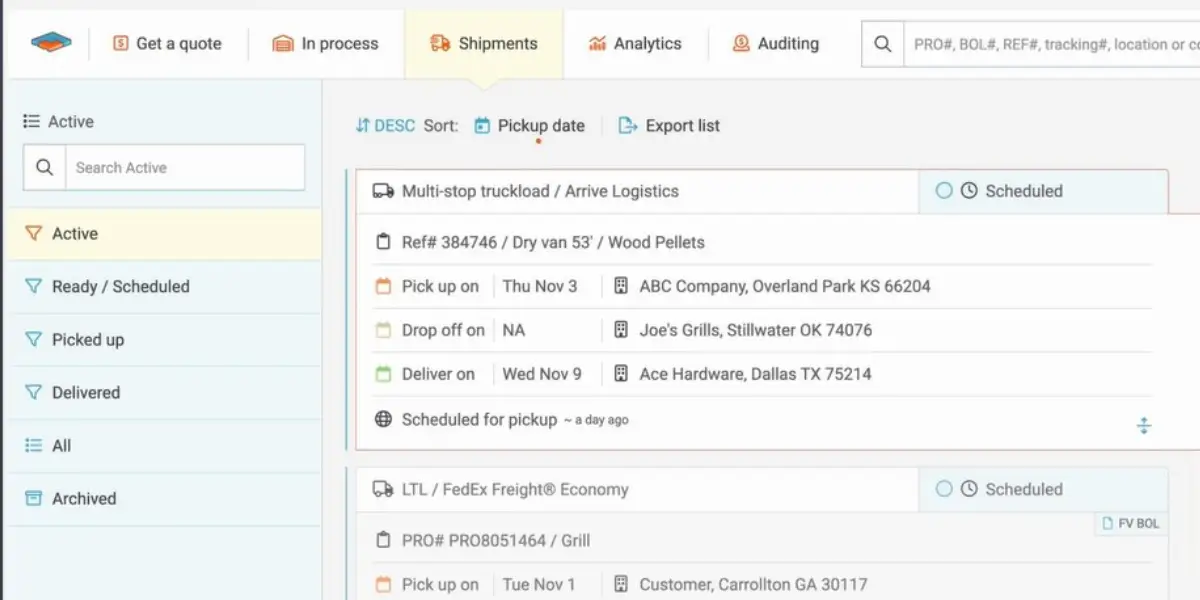Click Joe's Grills, Stillwater OK 74076
This screenshot has height=600, width=1200.
(756, 330)
